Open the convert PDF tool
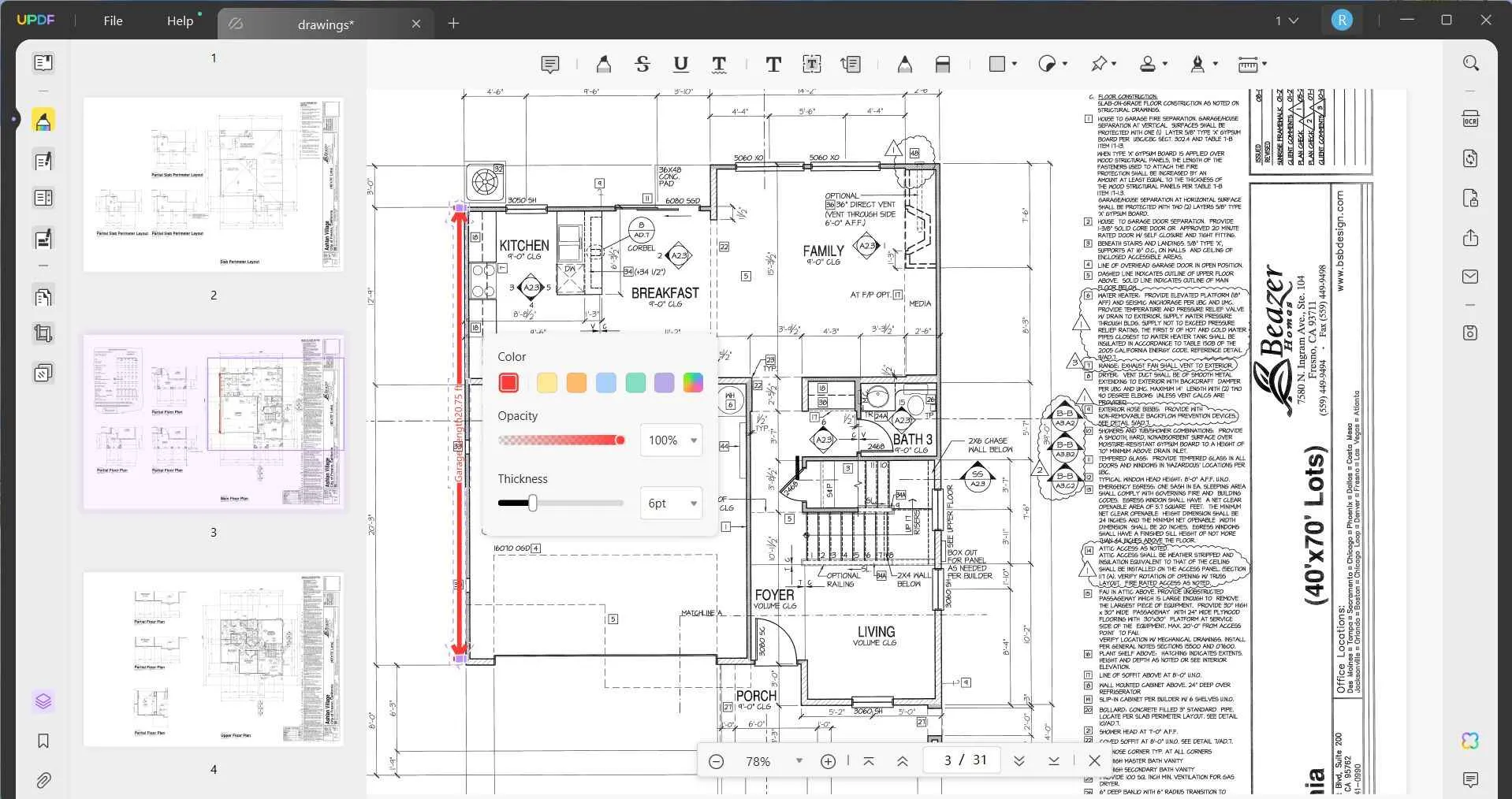1512x799 pixels. [x=1470, y=158]
